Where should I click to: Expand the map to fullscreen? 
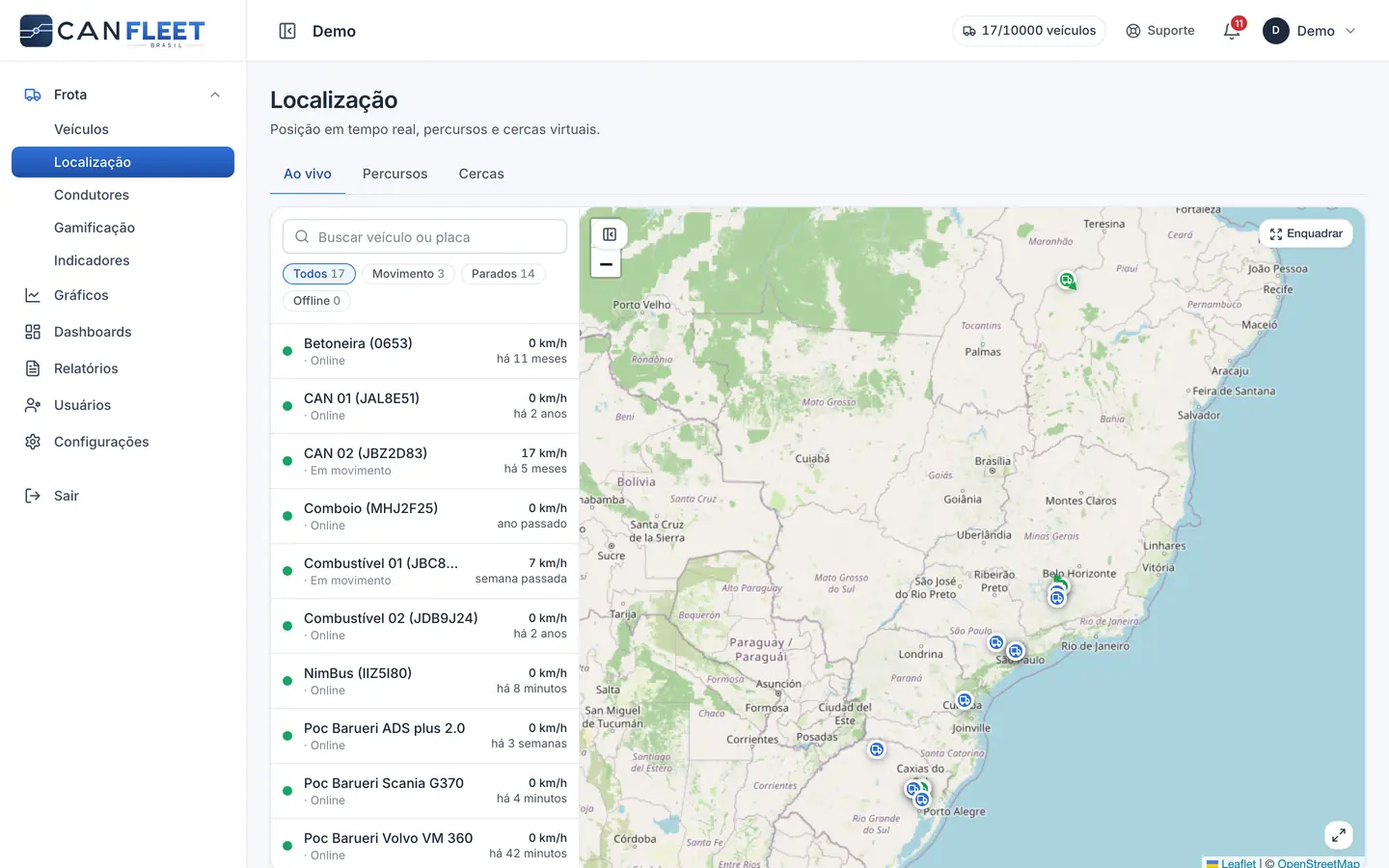[x=1339, y=835]
